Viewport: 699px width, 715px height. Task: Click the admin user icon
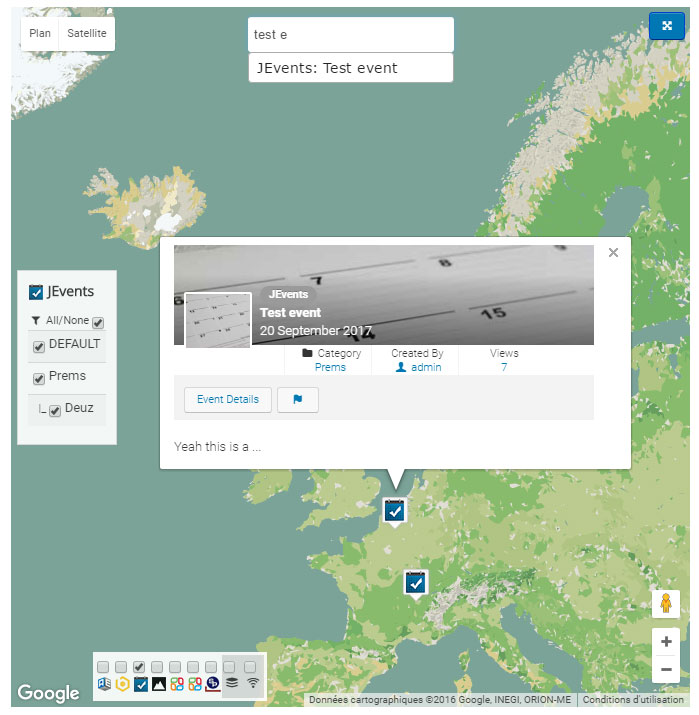[401, 367]
